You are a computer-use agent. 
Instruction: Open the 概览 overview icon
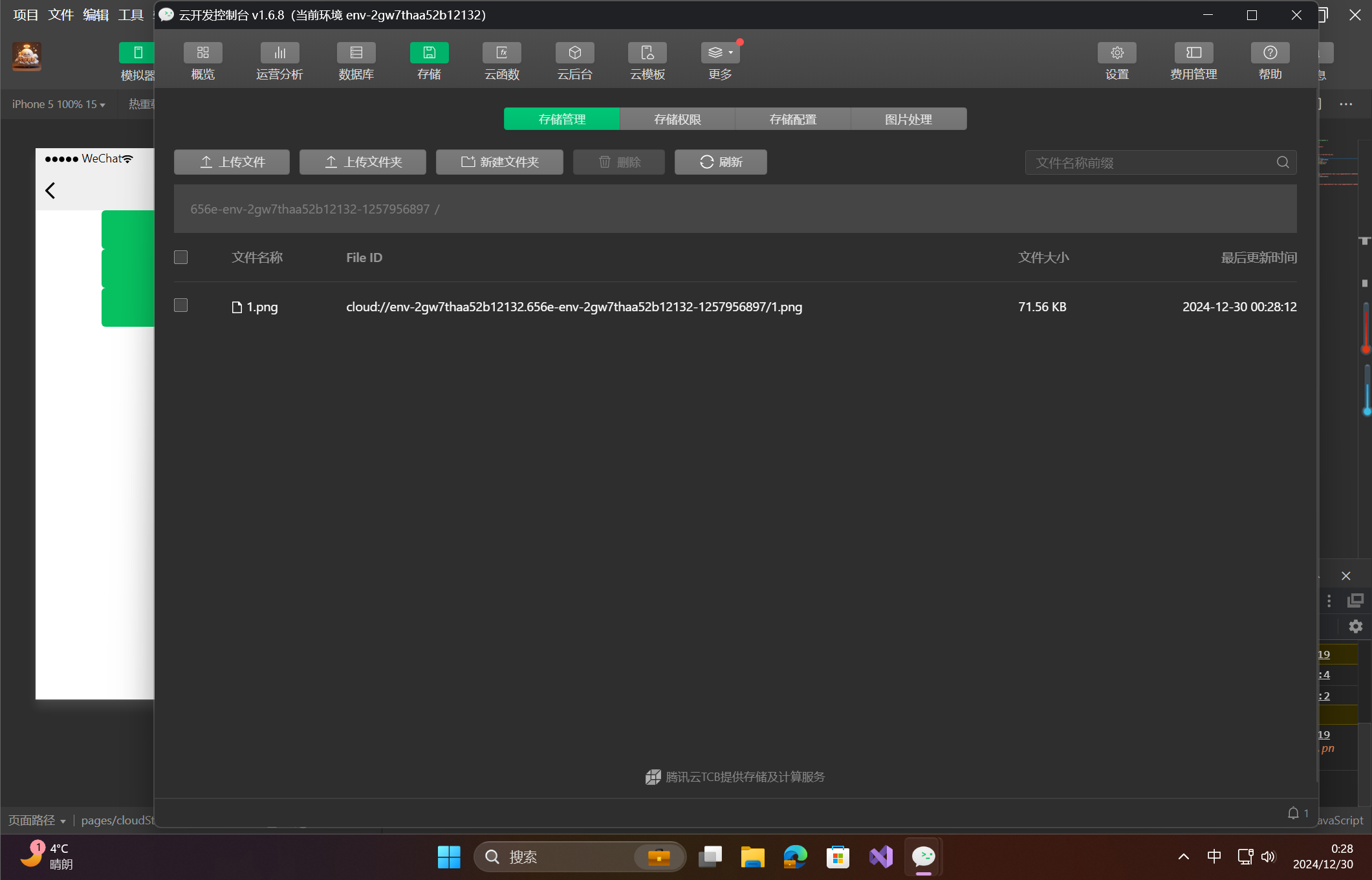[202, 53]
